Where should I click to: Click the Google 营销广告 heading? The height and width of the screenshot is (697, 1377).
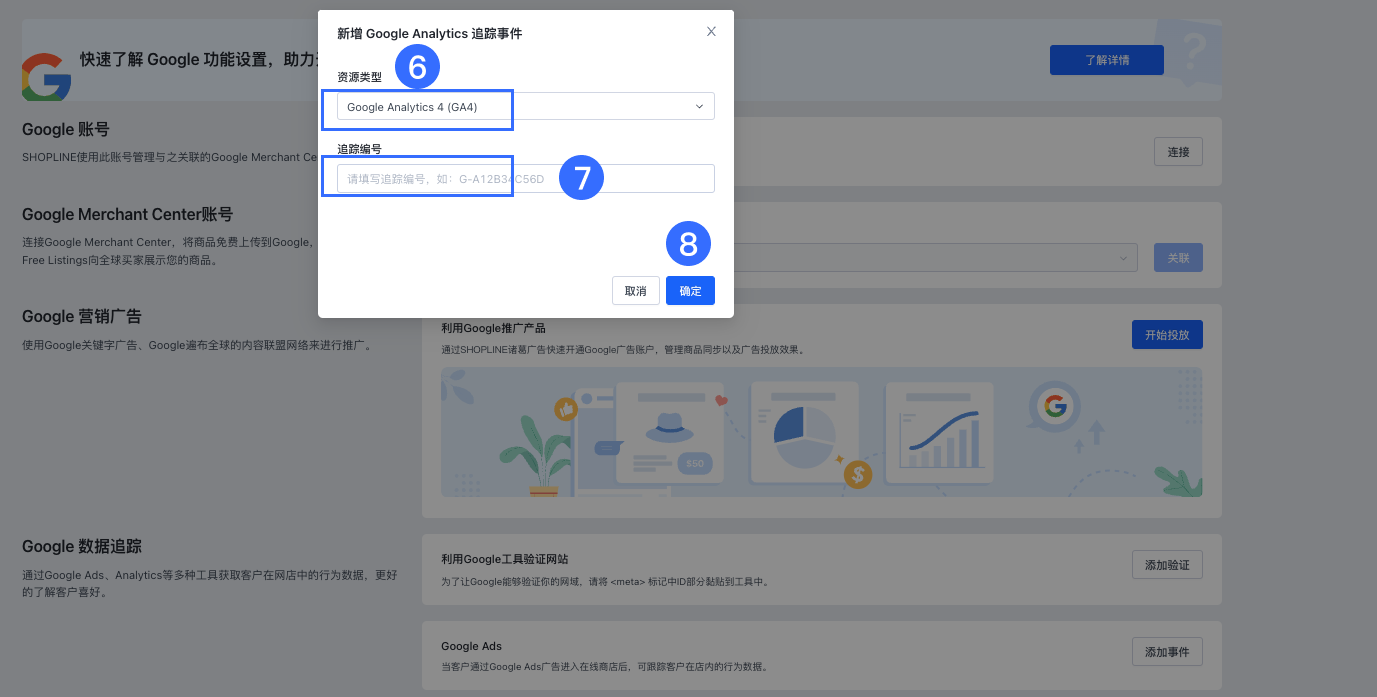tap(82, 316)
